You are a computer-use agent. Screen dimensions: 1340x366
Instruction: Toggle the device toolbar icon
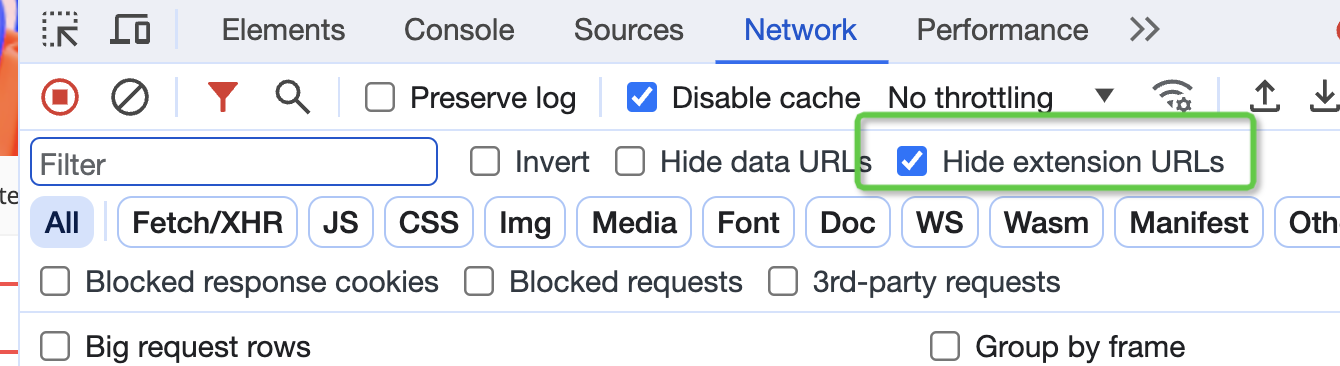click(130, 30)
